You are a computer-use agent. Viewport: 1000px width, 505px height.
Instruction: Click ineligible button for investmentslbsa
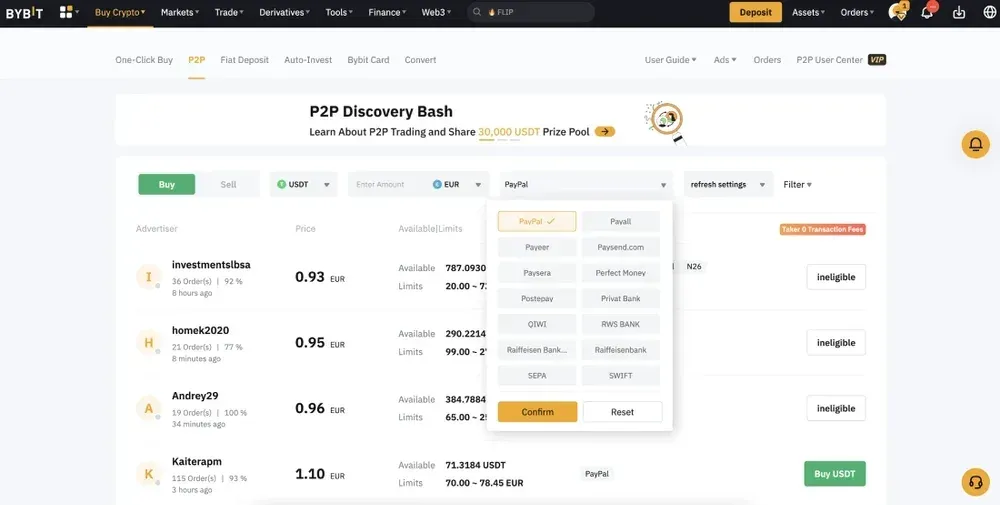(836, 277)
